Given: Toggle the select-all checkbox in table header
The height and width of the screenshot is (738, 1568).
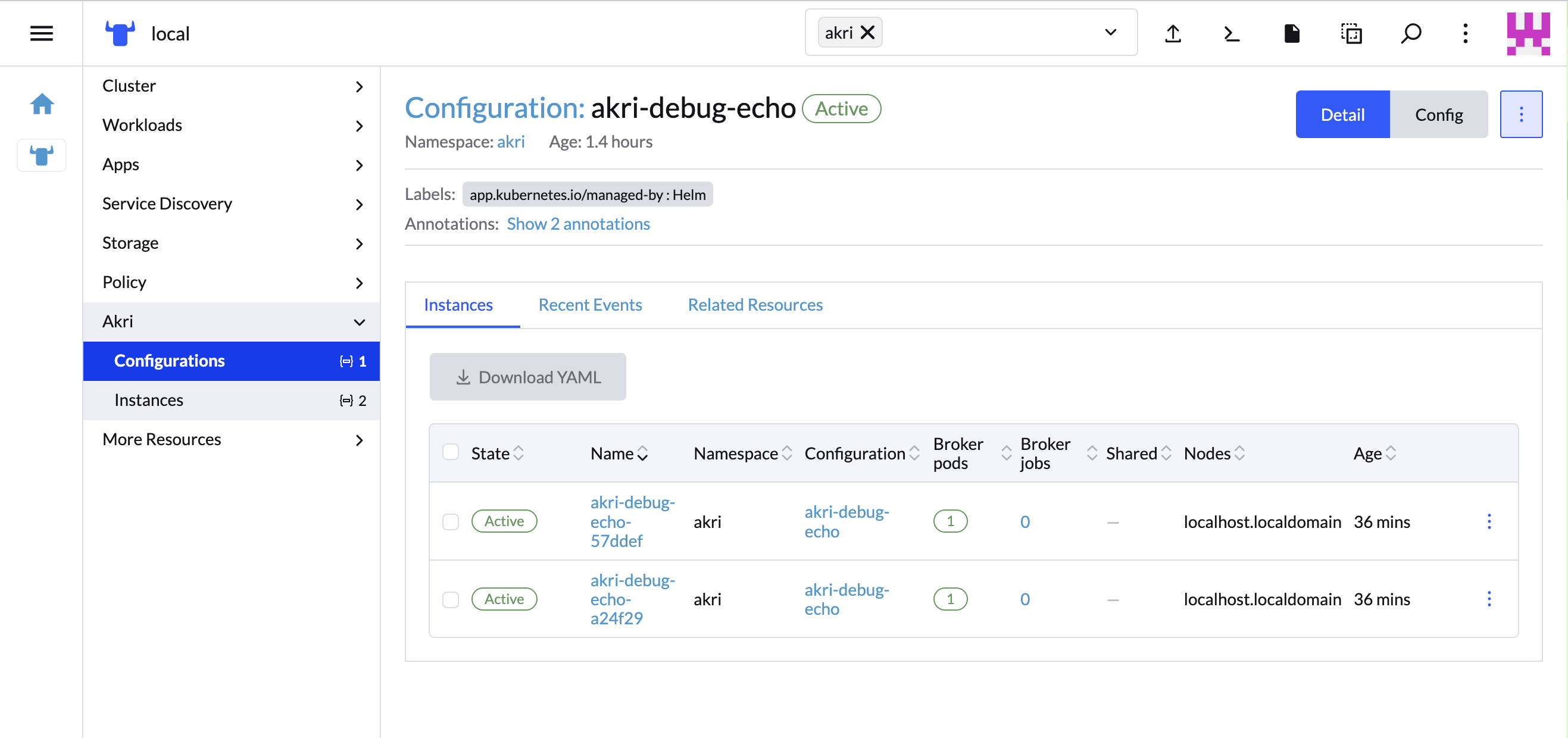Looking at the screenshot, I should tap(451, 452).
